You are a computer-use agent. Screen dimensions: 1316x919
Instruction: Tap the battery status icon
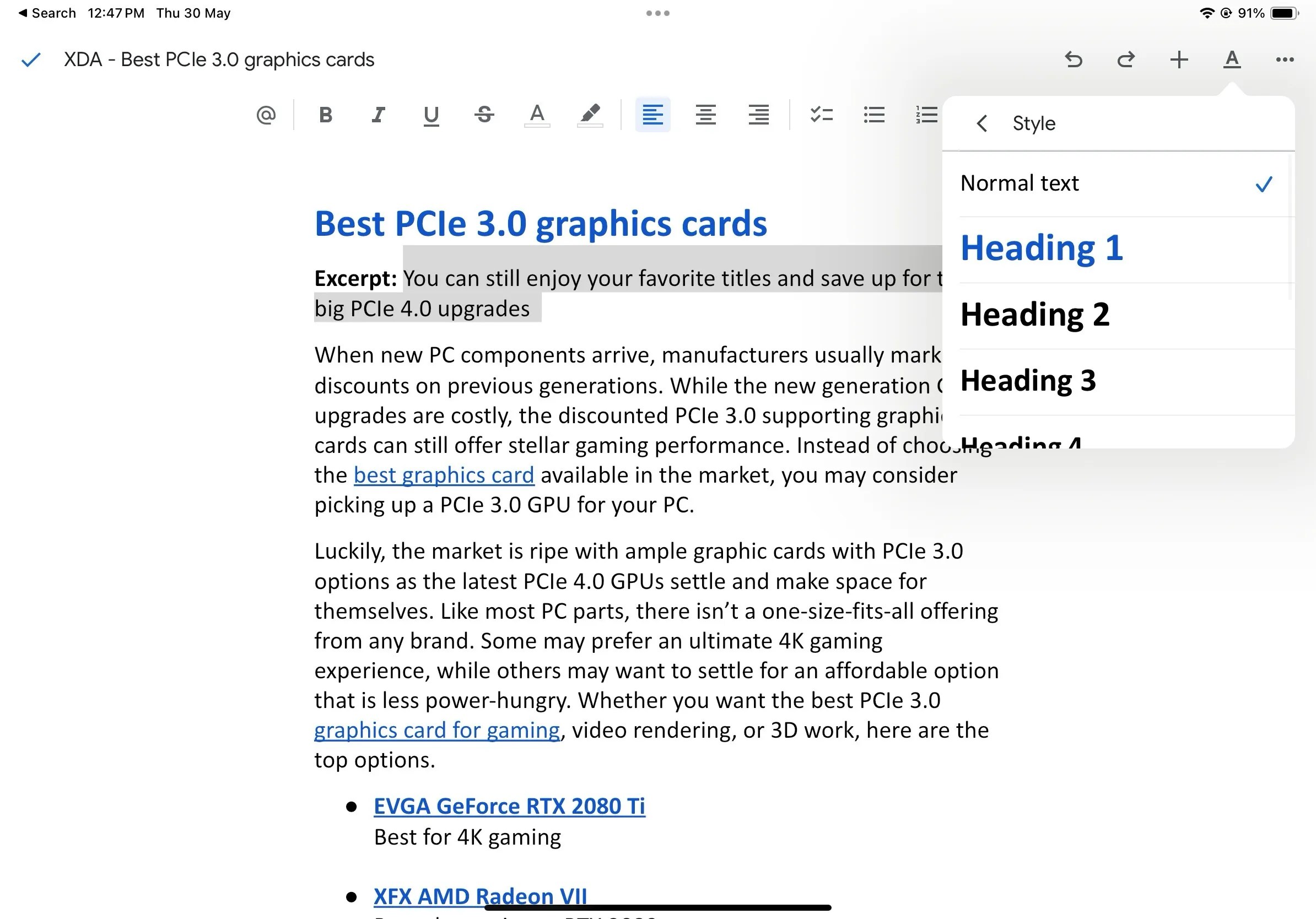pyautogui.click(x=1285, y=13)
